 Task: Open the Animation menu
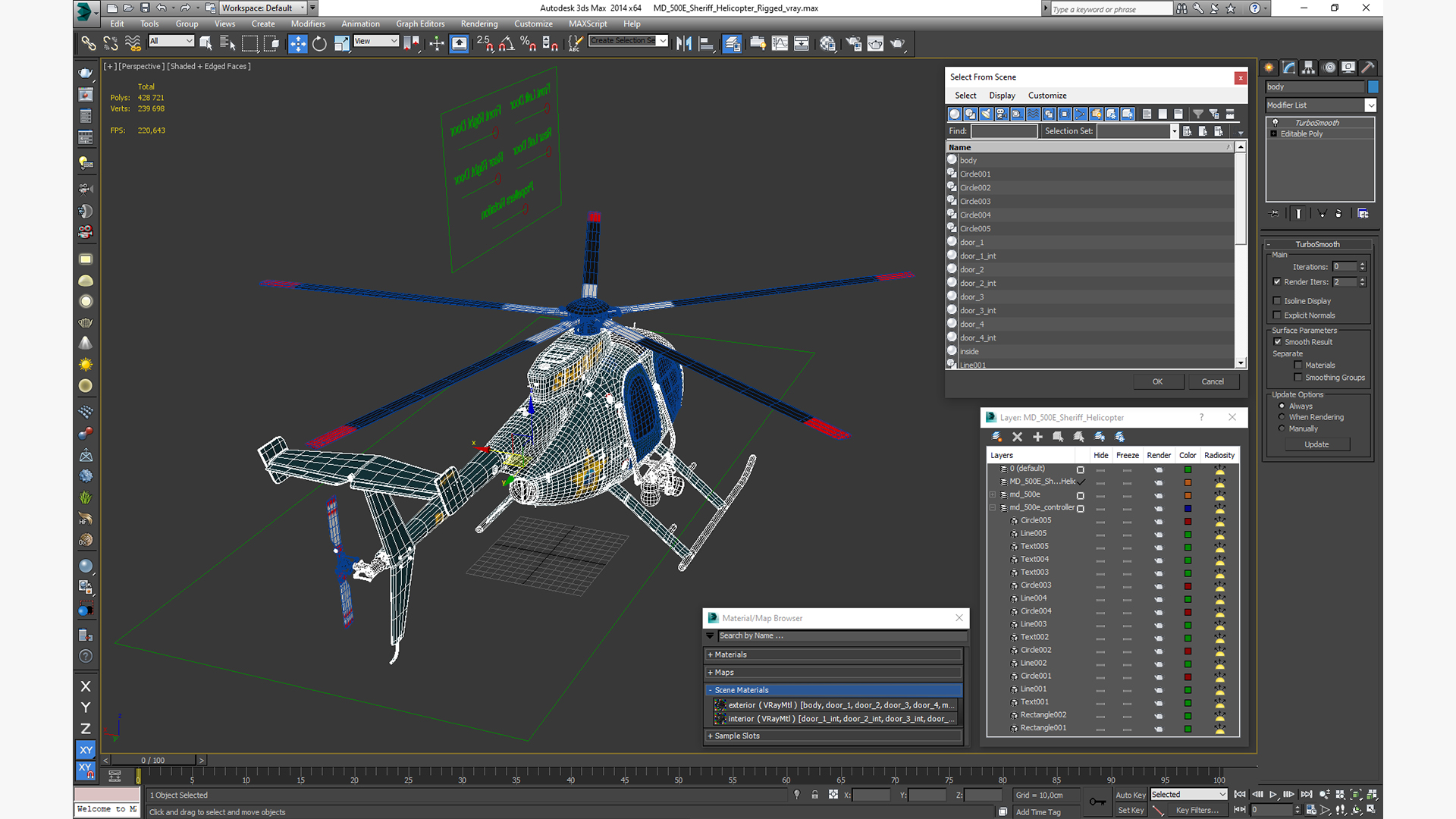(360, 24)
